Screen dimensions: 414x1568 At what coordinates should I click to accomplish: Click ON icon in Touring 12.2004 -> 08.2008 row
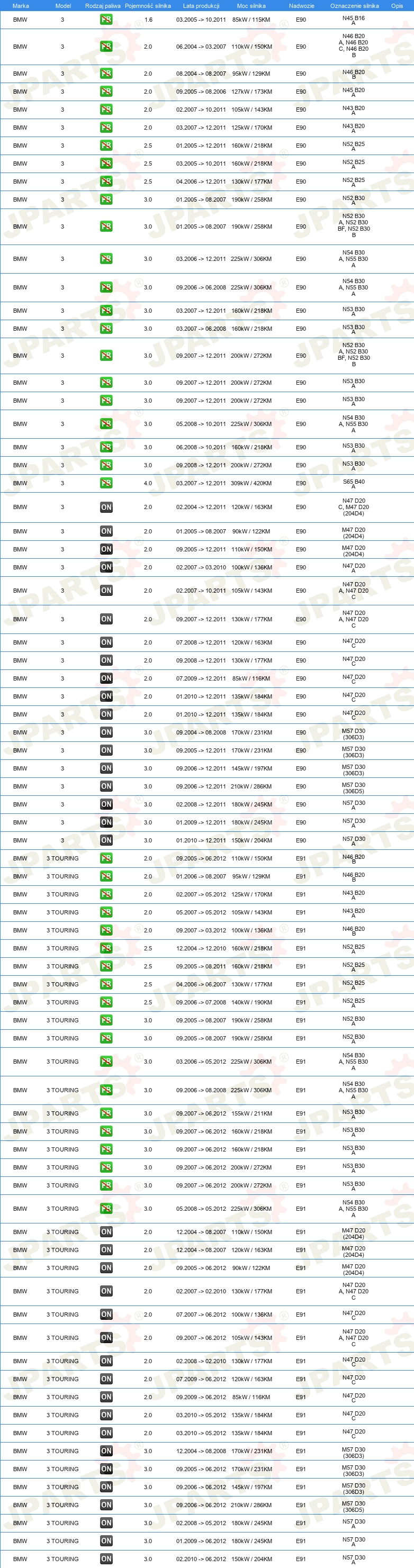[106, 1451]
